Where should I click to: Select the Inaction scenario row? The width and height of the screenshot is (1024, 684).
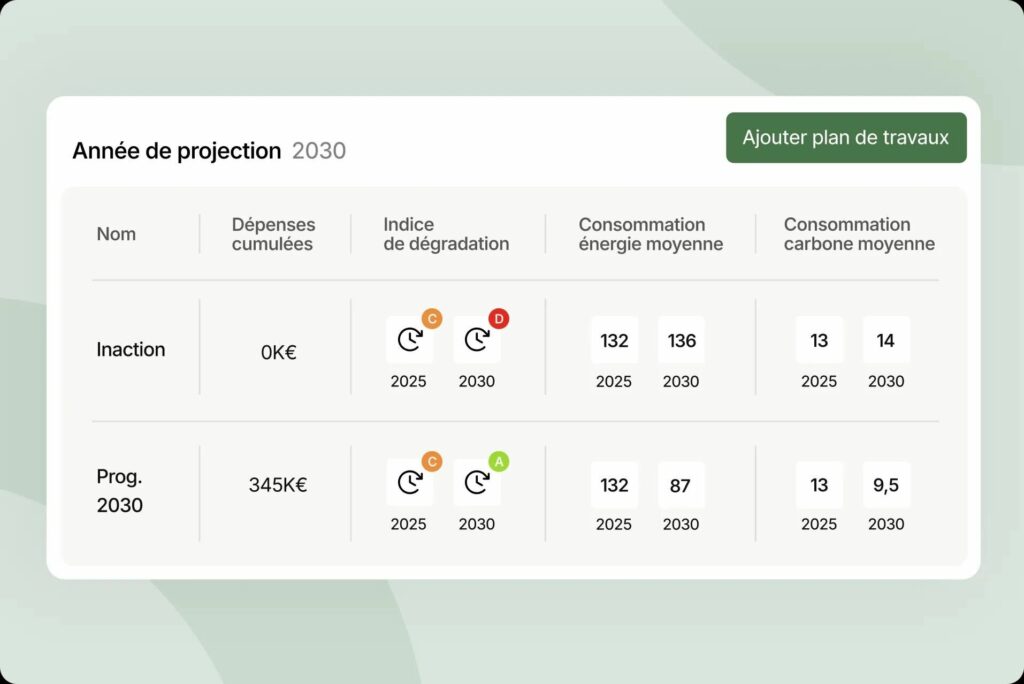pyautogui.click(x=130, y=349)
